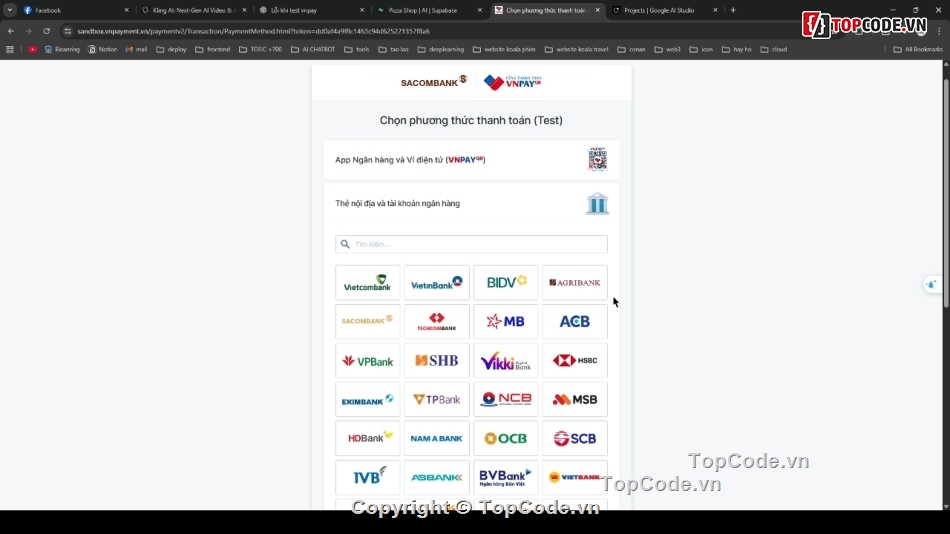
Task: Choose Sacombank in the bank grid
Action: point(368,321)
